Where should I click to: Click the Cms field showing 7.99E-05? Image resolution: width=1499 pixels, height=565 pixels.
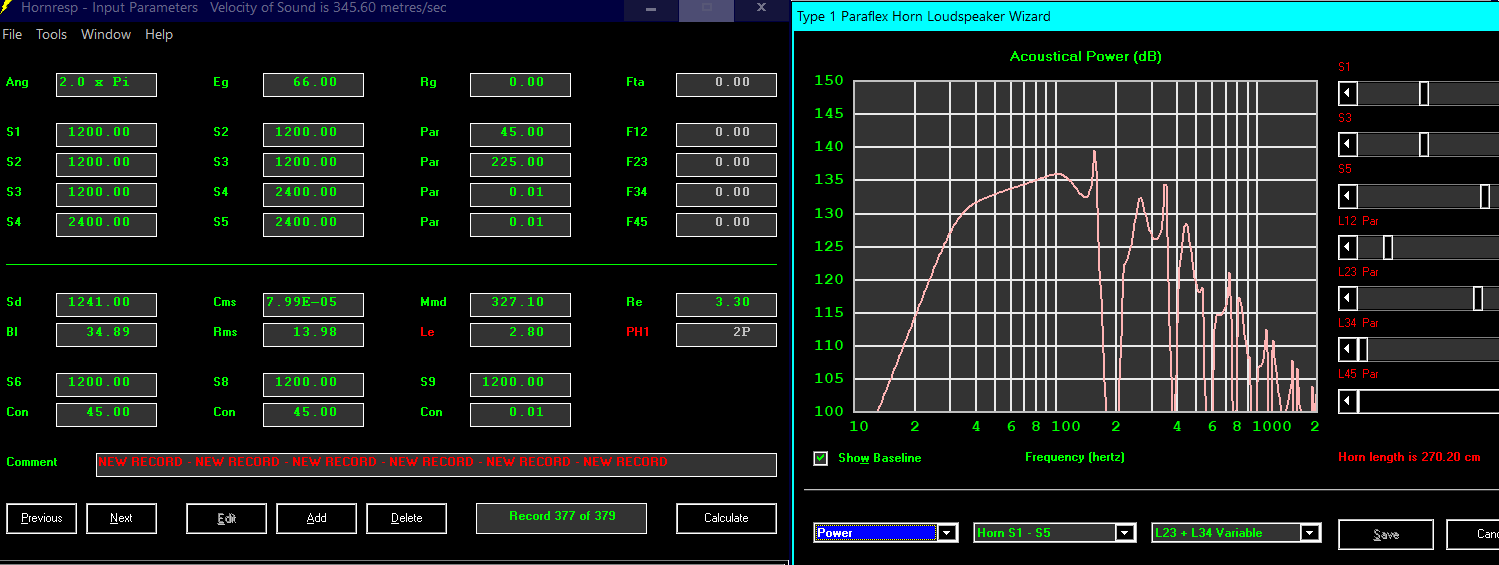tap(313, 304)
